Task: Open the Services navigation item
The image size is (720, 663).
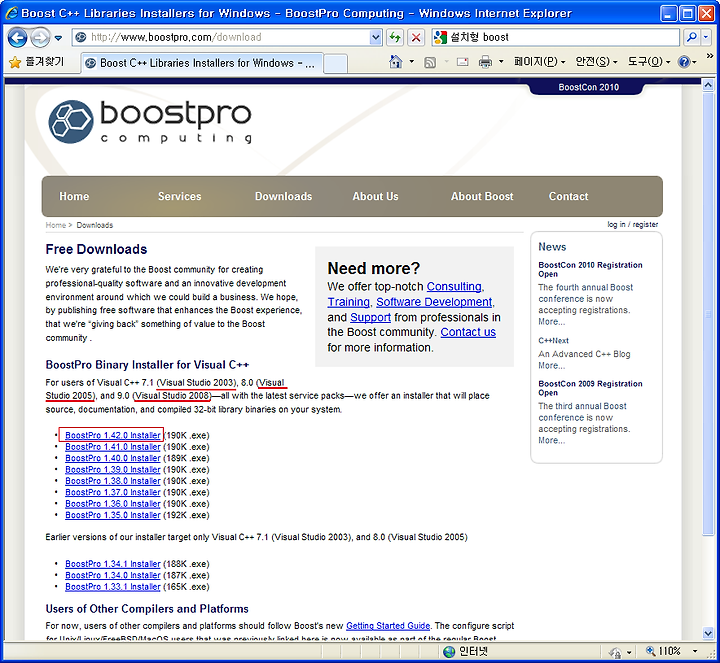Action: [180, 197]
